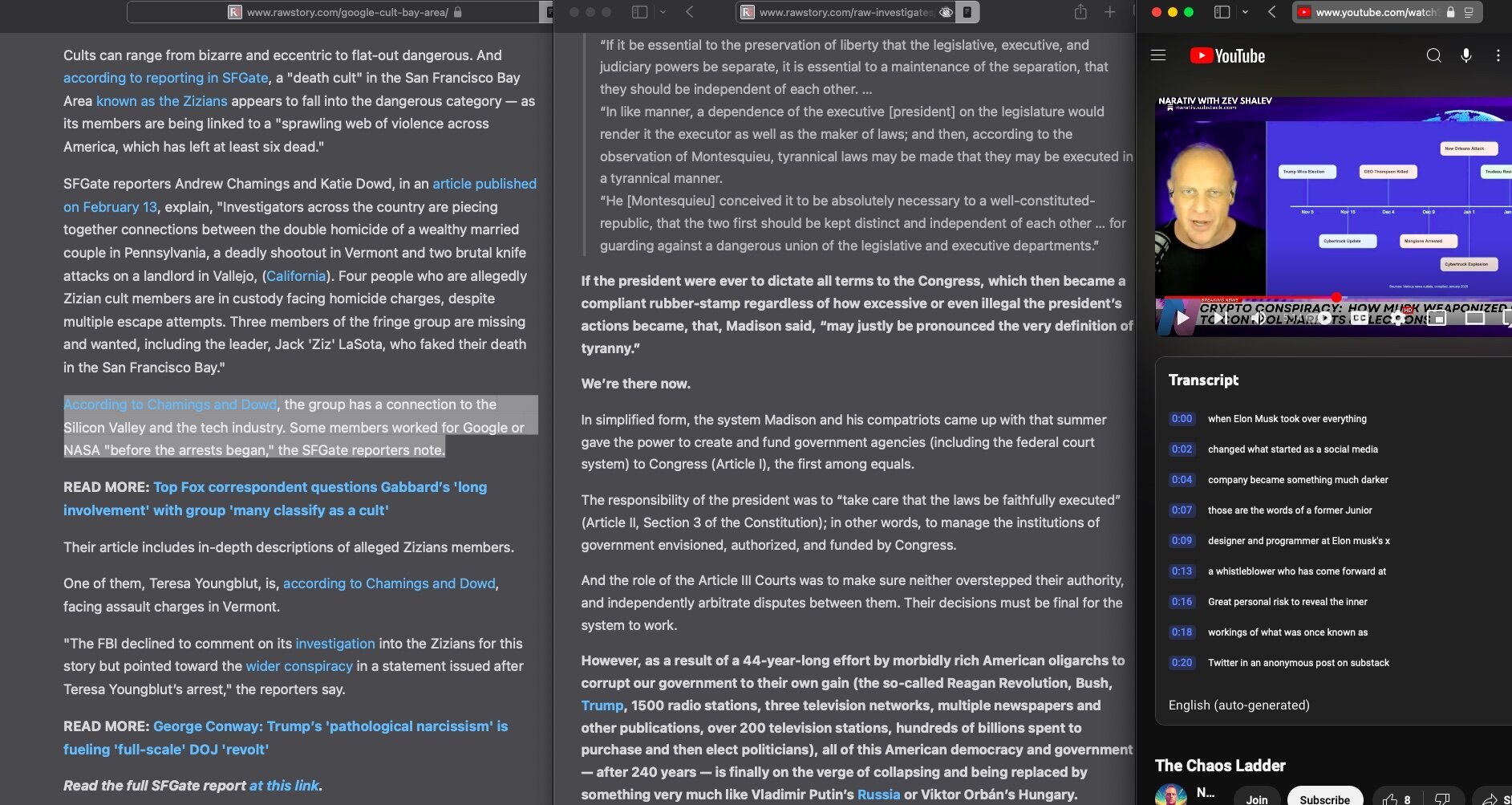Screen dimensions: 1512x805
Task: Toggle closed captions CC in player
Action: [x=1359, y=318]
